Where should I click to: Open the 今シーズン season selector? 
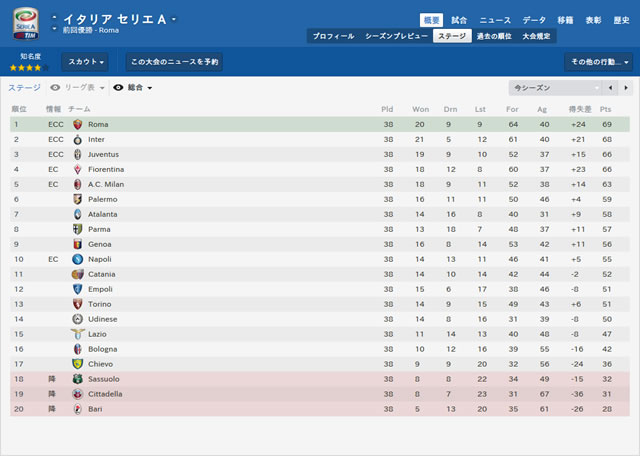click(x=555, y=88)
